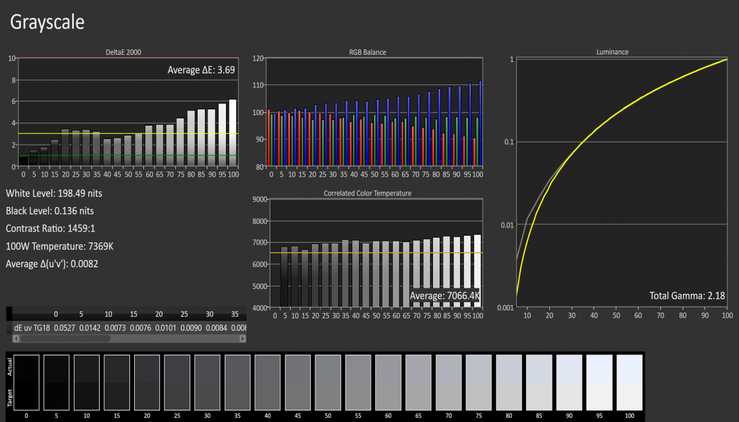Click the tallest DeltaE 2000 bar at 100
Viewport: 739px width, 422px height.
pos(233,132)
